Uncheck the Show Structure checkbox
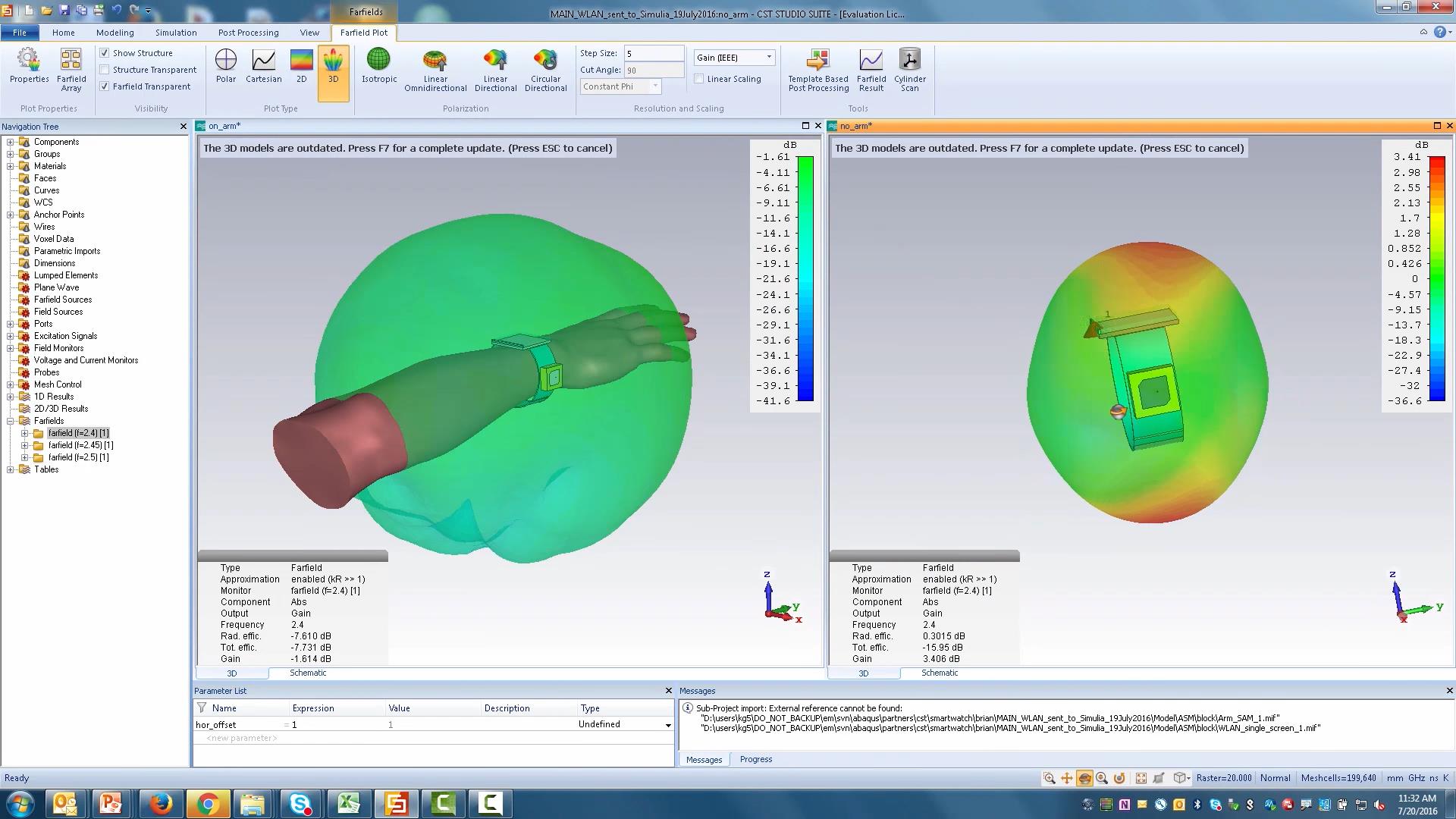The width and height of the screenshot is (1456, 819). pyautogui.click(x=105, y=53)
